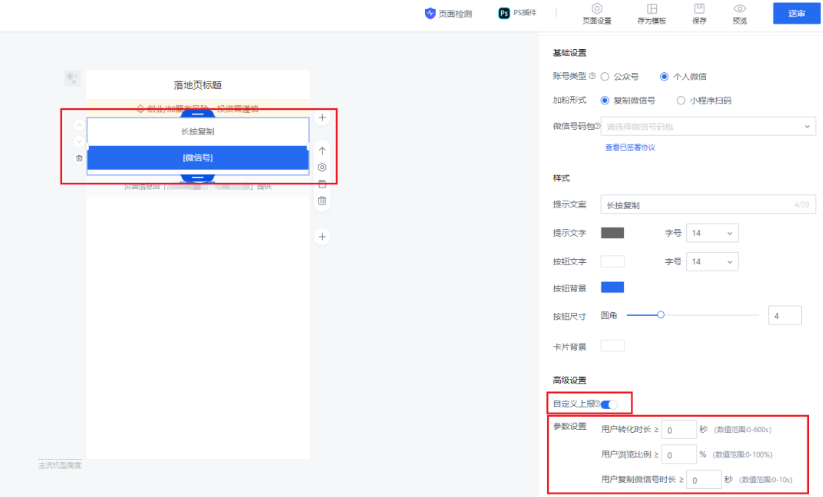Image resolution: width=823 pixels, height=497 pixels.
Task: Open 卡片背景 color swatch
Action: (613, 346)
